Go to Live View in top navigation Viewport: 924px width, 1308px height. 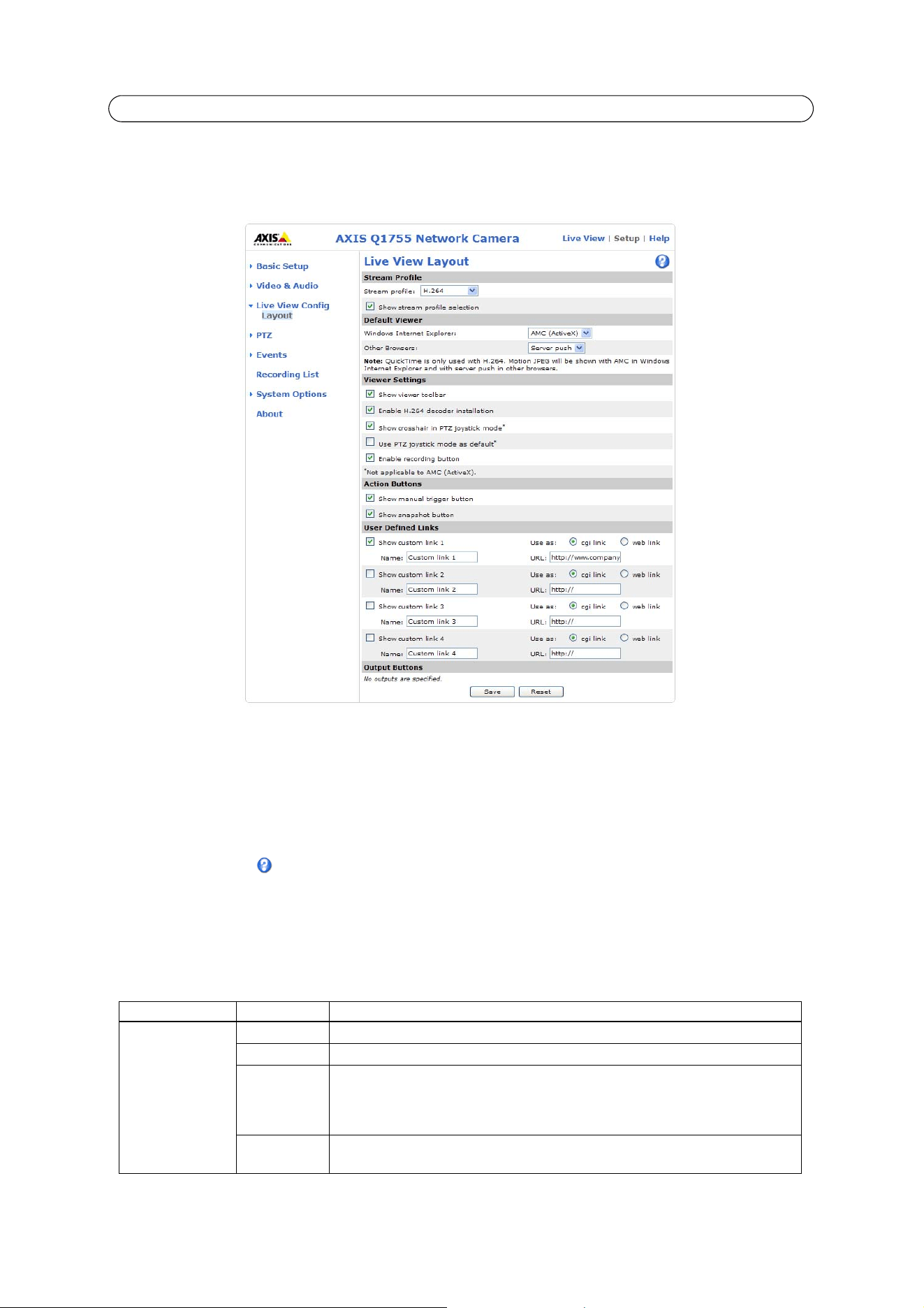pos(584,238)
